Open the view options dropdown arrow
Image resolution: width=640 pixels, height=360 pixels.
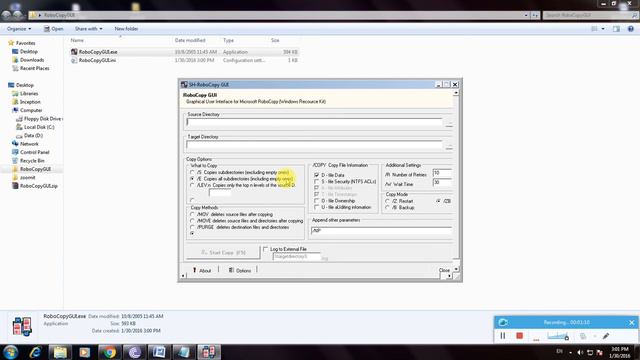pos(603,29)
